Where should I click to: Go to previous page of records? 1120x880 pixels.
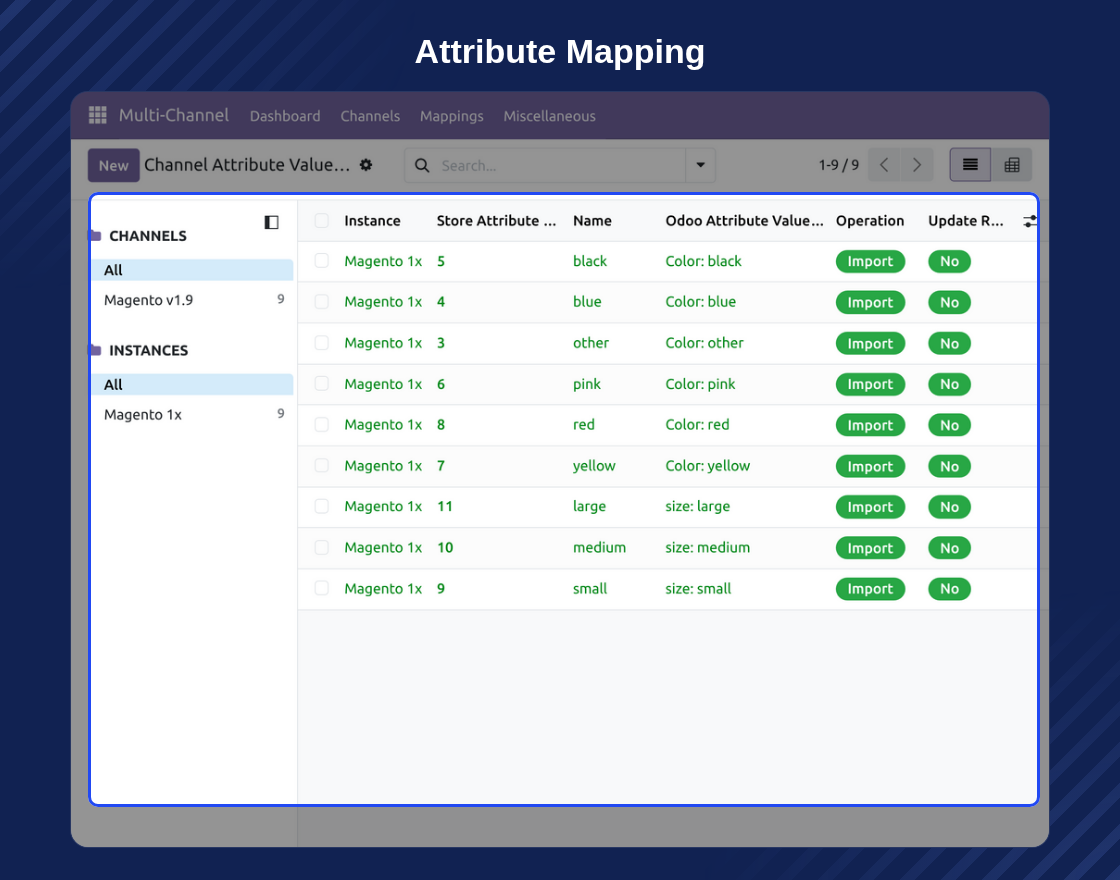pos(884,165)
